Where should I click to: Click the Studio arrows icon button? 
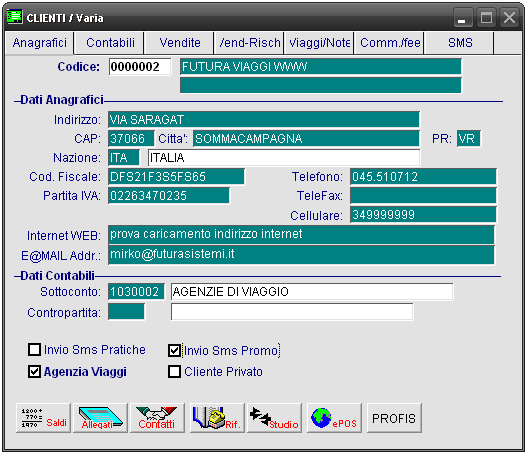pyautogui.click(x=275, y=418)
